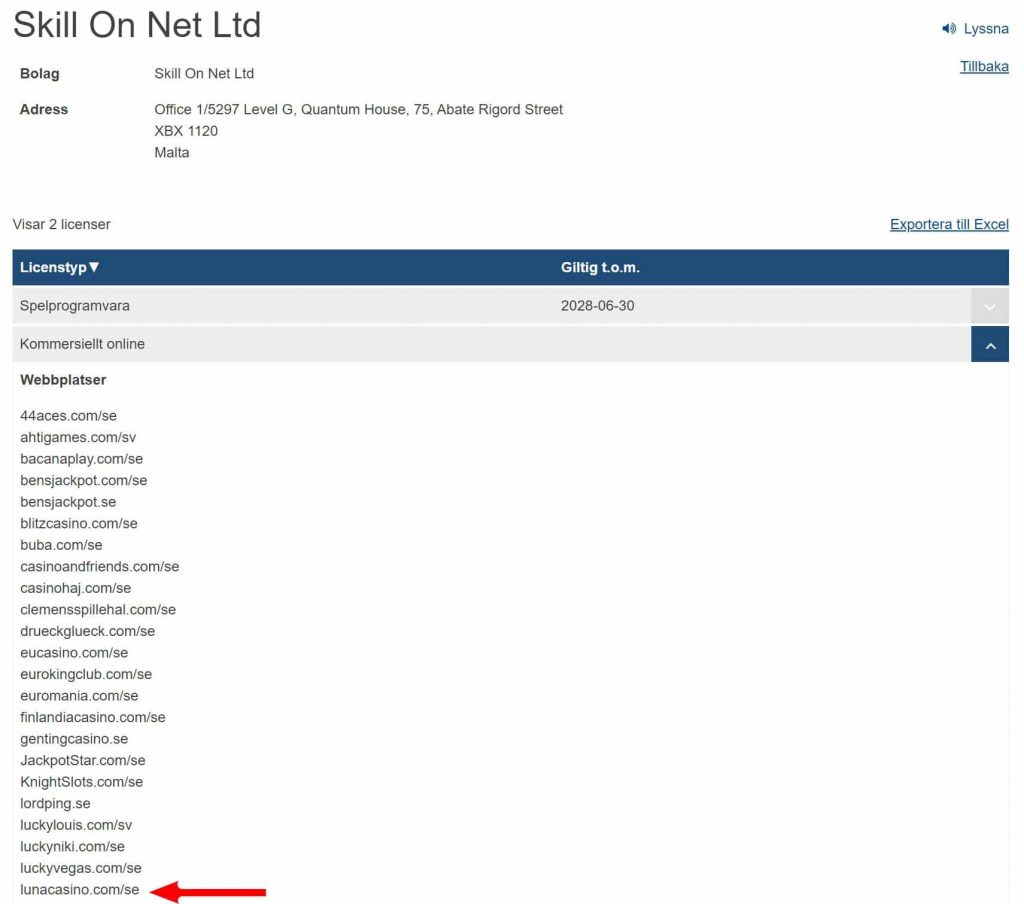Click the finlandiacasino.com/se entry
The width and height of the screenshot is (1024, 904).
pyautogui.click(x=93, y=717)
